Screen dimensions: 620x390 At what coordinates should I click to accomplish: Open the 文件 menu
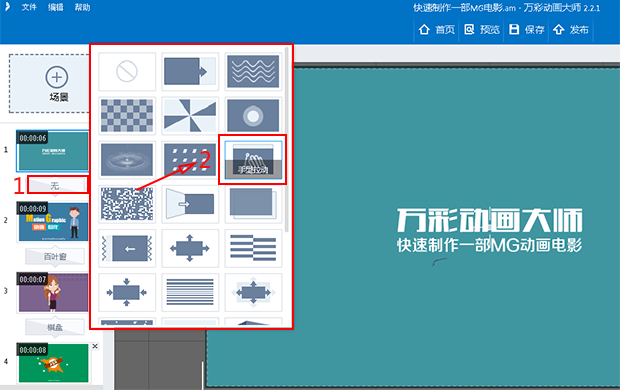pyautogui.click(x=29, y=7)
